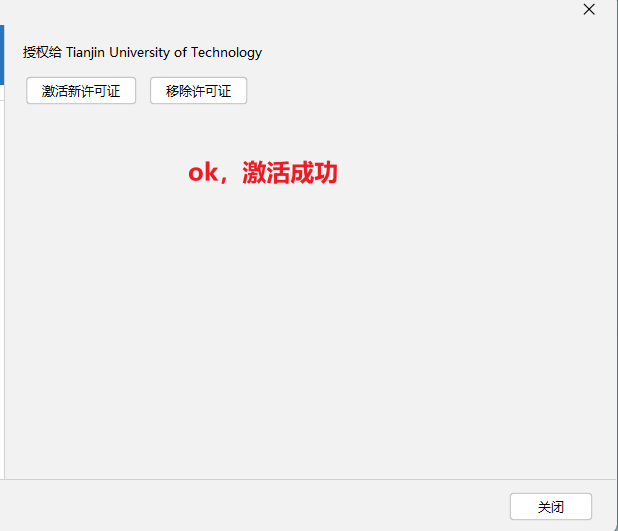Remove the current license with 移除许可证
The height and width of the screenshot is (531, 618).
point(198,91)
